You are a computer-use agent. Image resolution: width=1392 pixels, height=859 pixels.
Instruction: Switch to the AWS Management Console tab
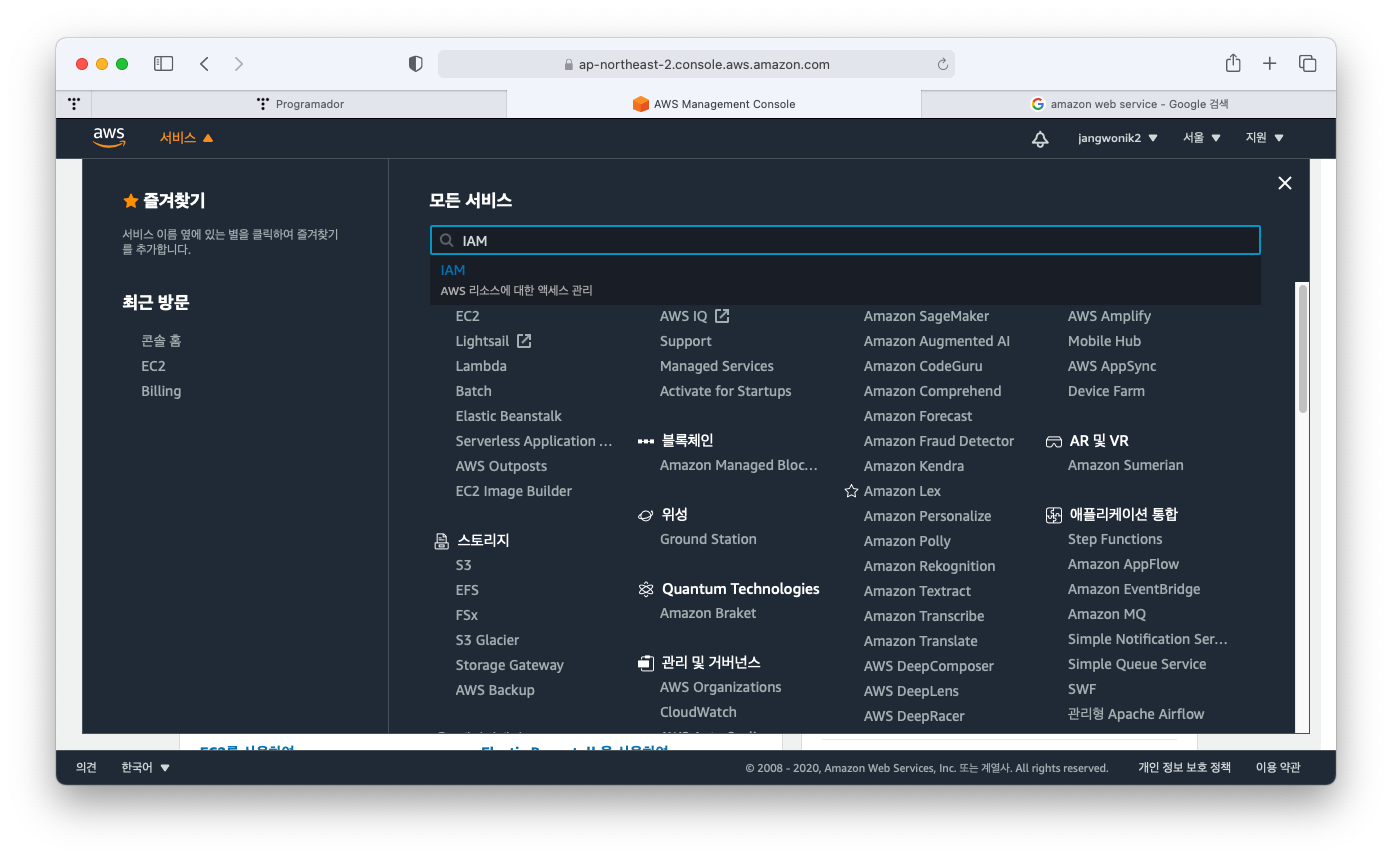pos(714,103)
